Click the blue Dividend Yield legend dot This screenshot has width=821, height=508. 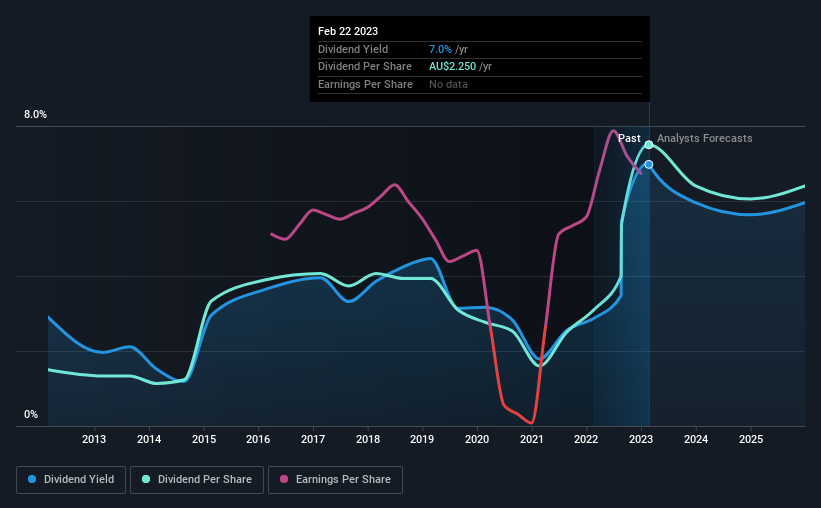tap(32, 479)
